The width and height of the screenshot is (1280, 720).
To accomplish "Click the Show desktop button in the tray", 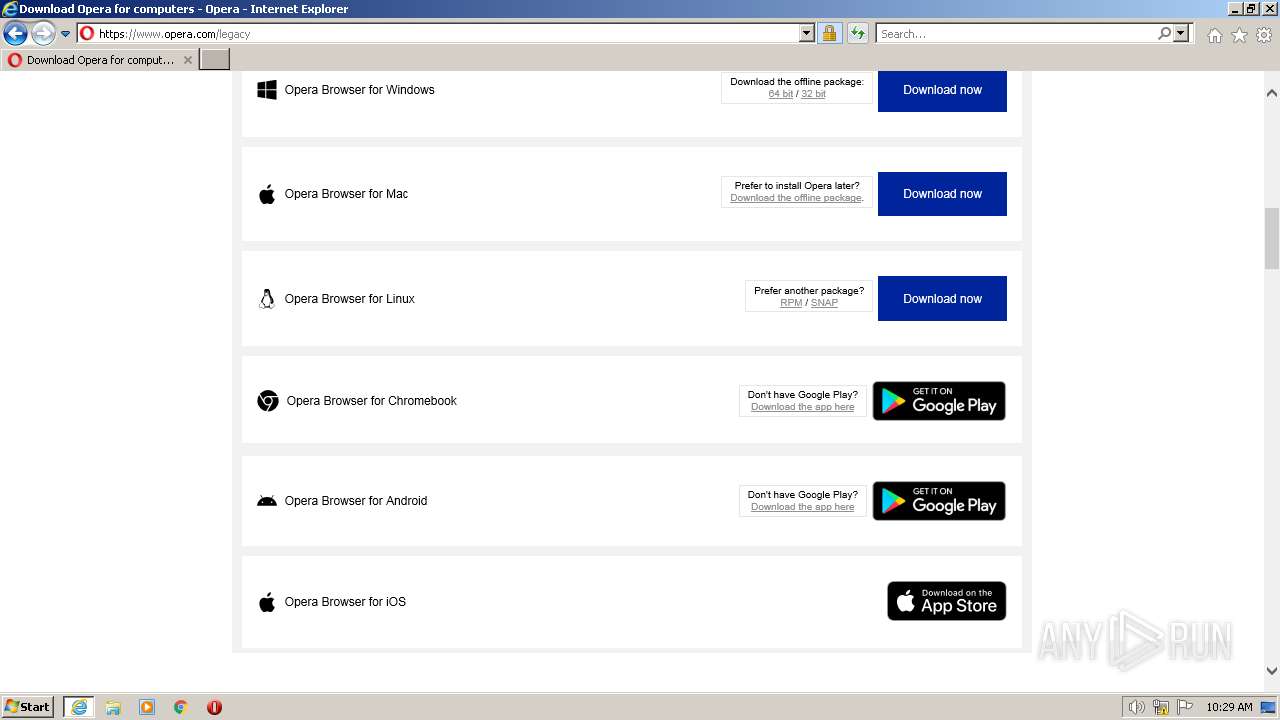I will coord(1268,707).
